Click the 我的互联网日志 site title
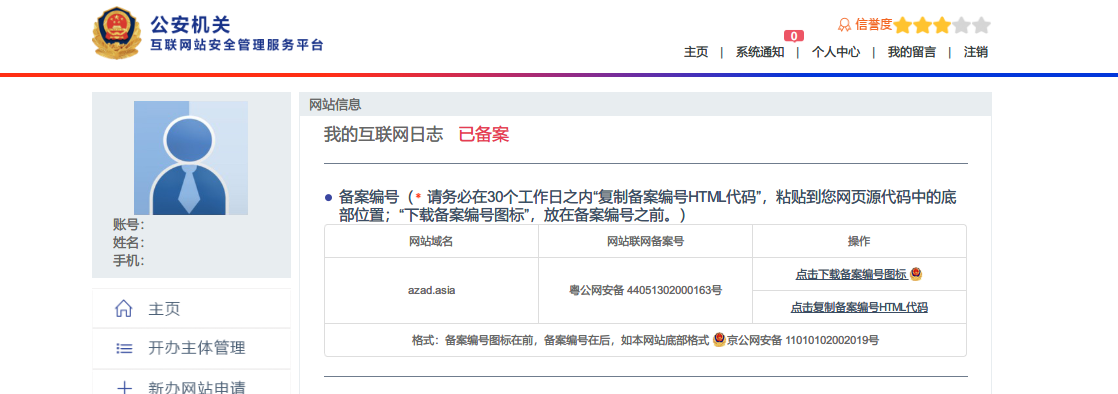1118x394 pixels. [384, 135]
